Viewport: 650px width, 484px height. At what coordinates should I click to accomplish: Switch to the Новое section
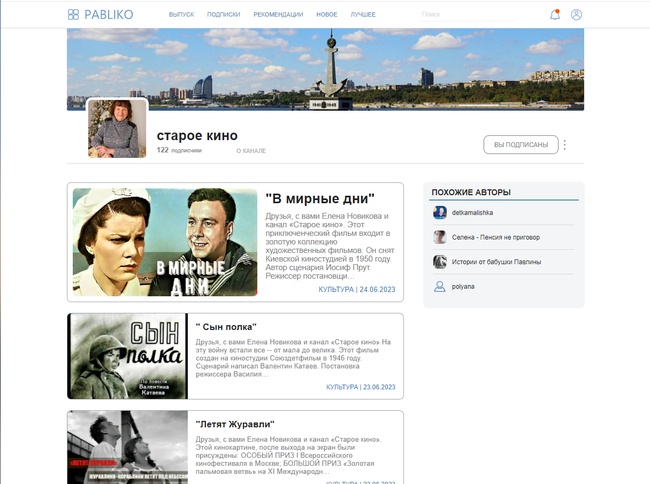(327, 15)
